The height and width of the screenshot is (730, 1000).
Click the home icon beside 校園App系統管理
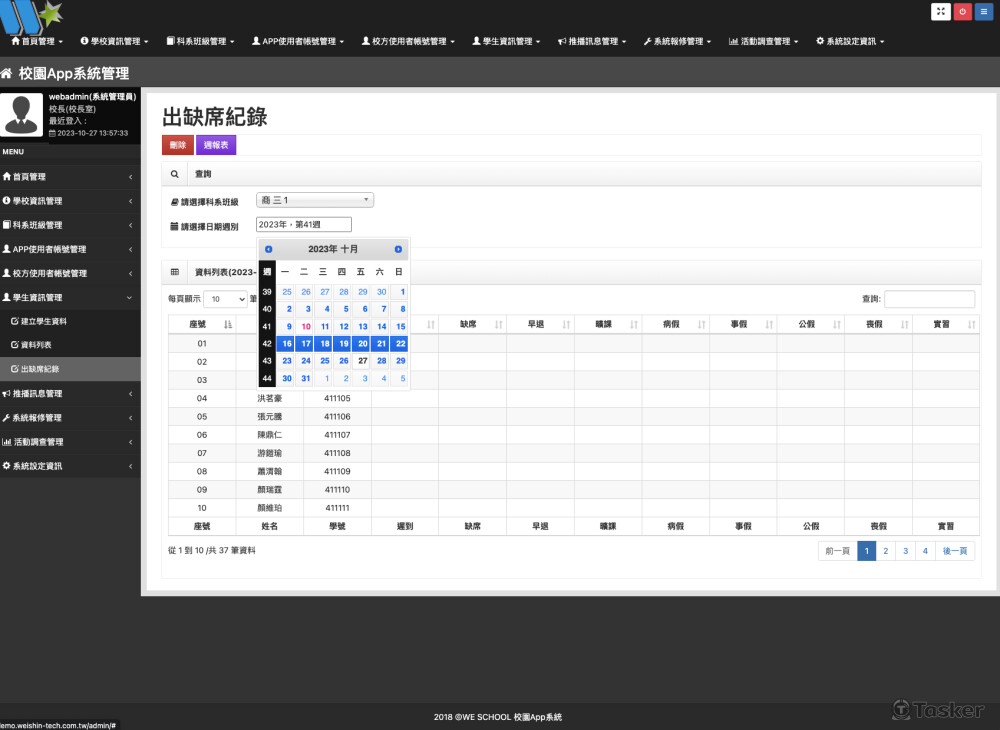[x=7, y=74]
